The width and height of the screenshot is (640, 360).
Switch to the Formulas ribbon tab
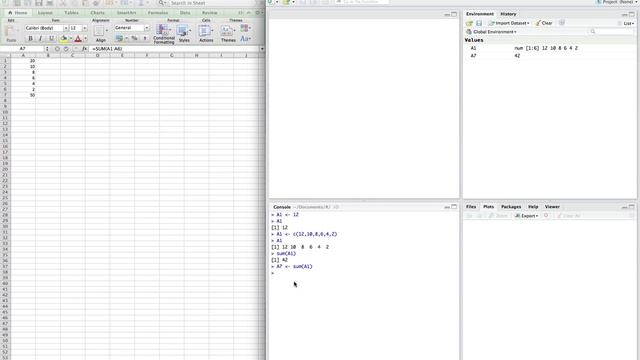158,13
